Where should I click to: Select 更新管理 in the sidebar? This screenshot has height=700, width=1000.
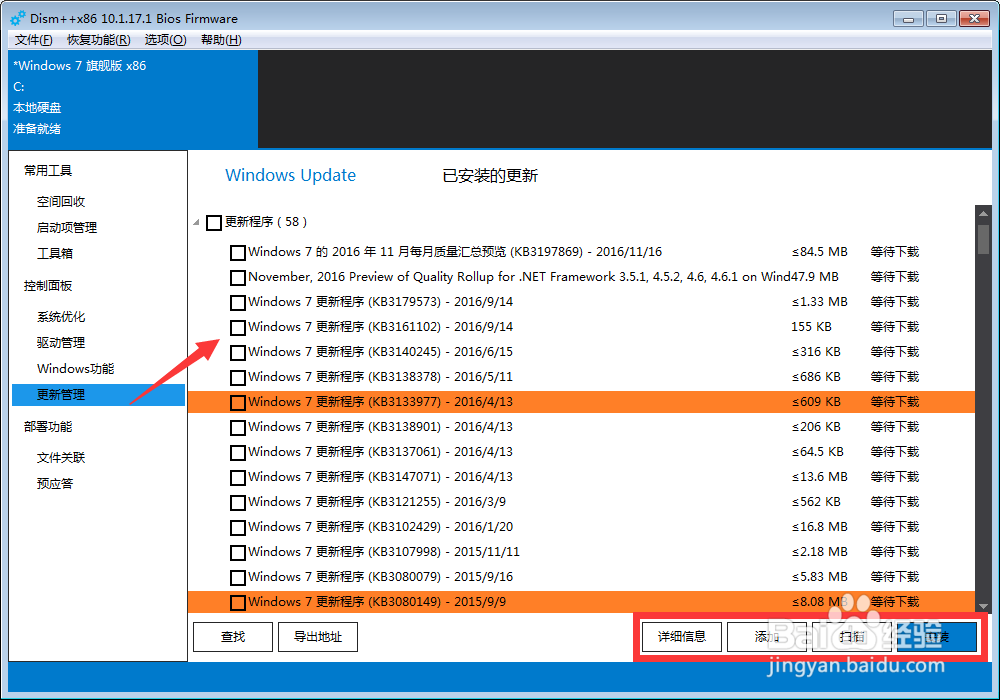coord(98,395)
